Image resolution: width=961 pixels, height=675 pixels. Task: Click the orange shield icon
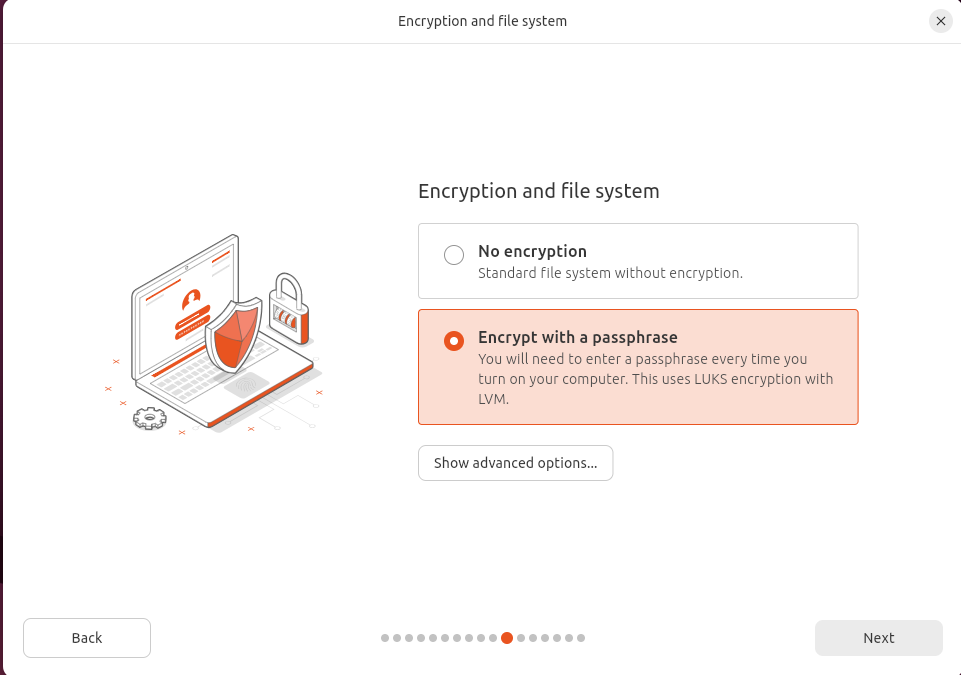pyautogui.click(x=232, y=333)
